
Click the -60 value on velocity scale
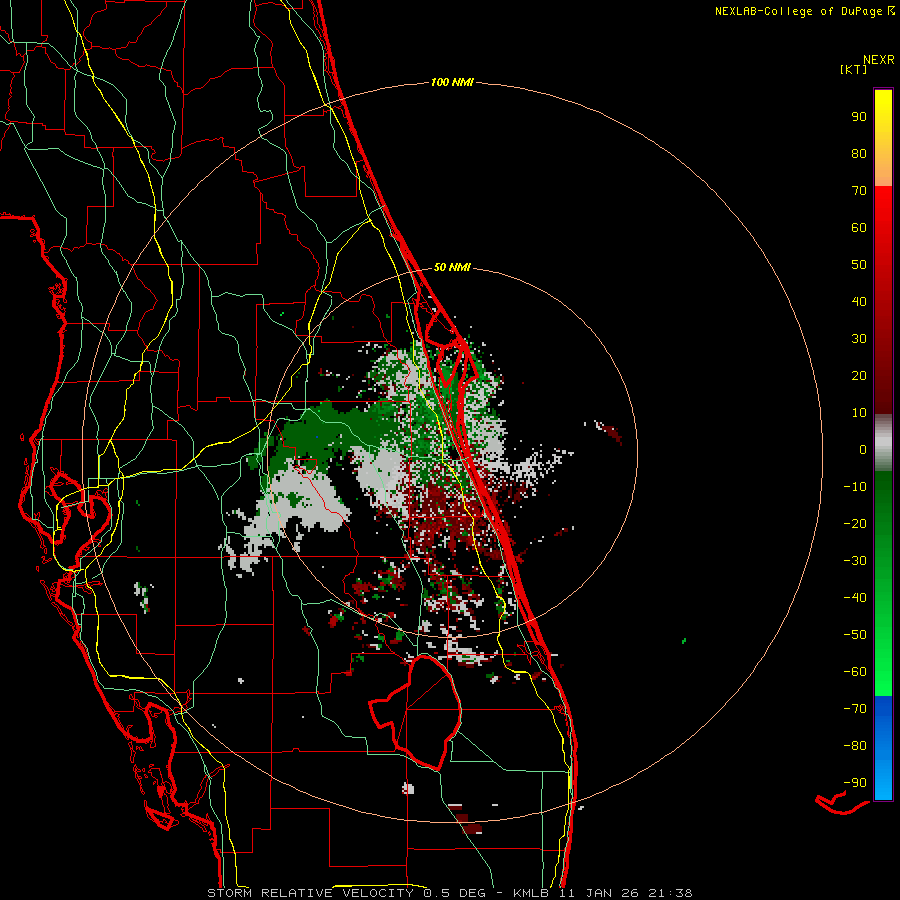pos(855,672)
